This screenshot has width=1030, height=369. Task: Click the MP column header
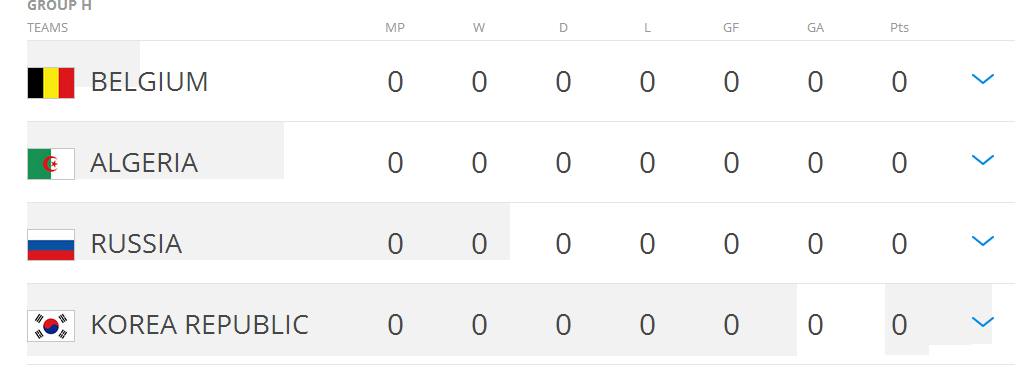click(x=395, y=28)
